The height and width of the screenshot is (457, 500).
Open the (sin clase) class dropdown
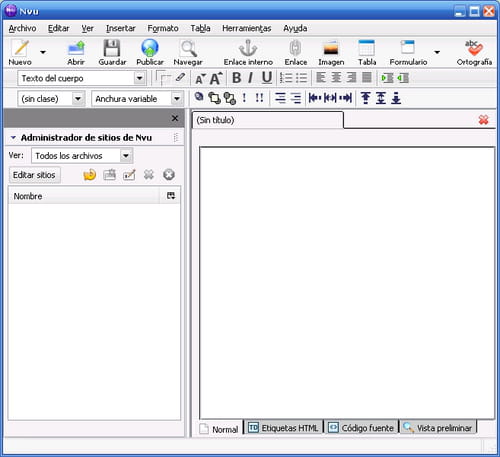(78, 99)
